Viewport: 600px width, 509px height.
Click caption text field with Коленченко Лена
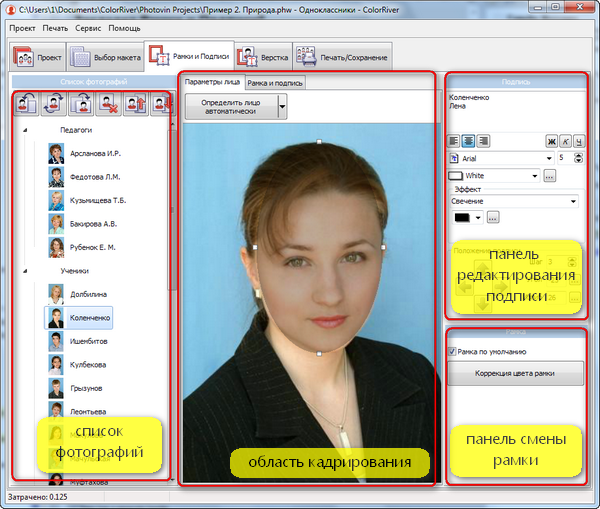tap(516, 111)
